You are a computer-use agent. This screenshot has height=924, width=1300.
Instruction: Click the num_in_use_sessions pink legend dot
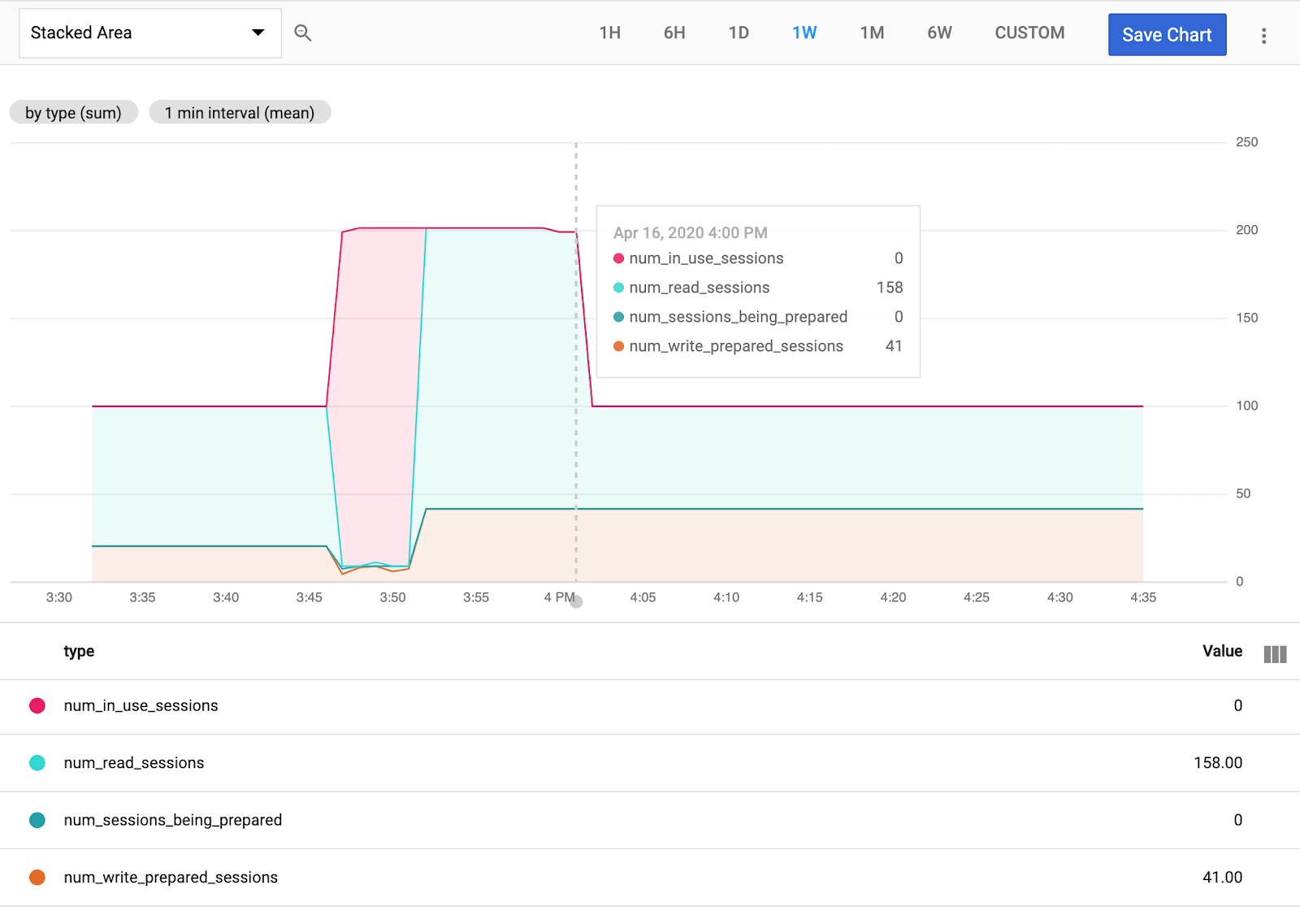coord(37,705)
